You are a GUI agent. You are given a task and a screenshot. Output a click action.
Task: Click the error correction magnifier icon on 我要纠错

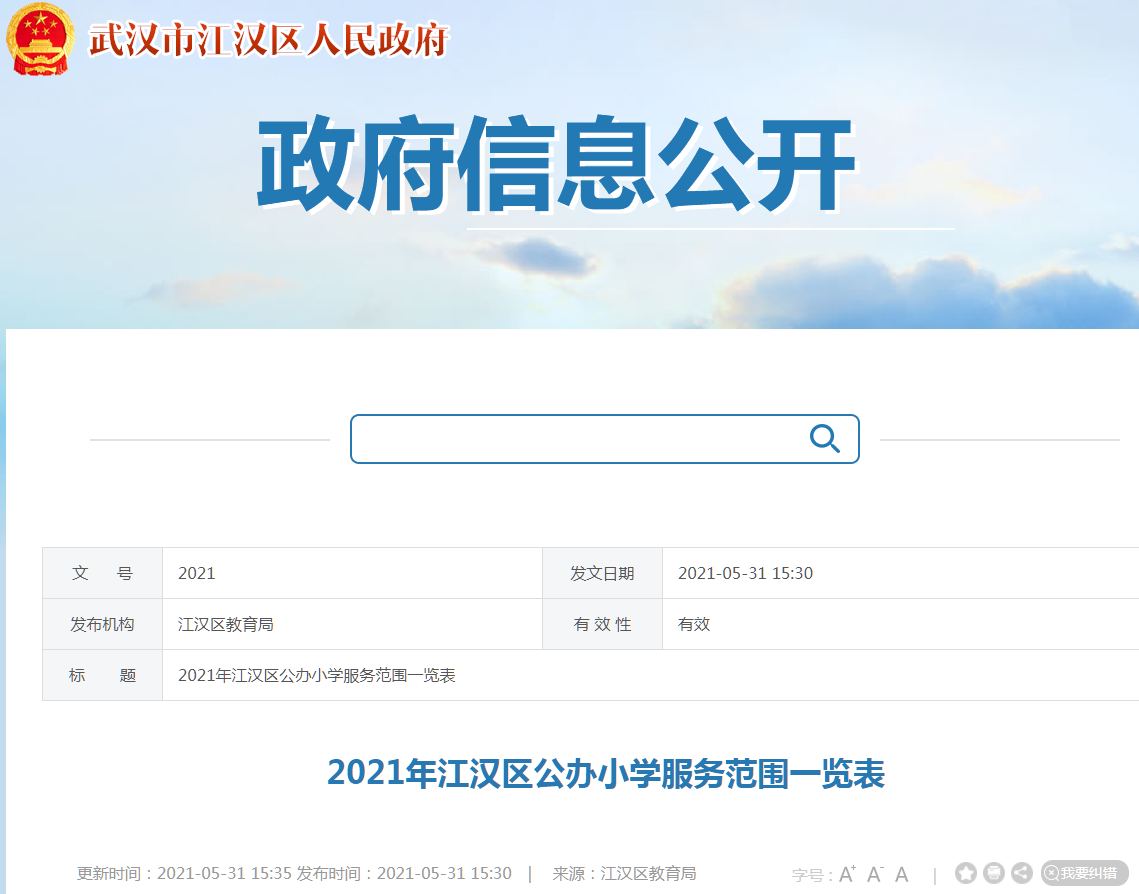[1051, 872]
